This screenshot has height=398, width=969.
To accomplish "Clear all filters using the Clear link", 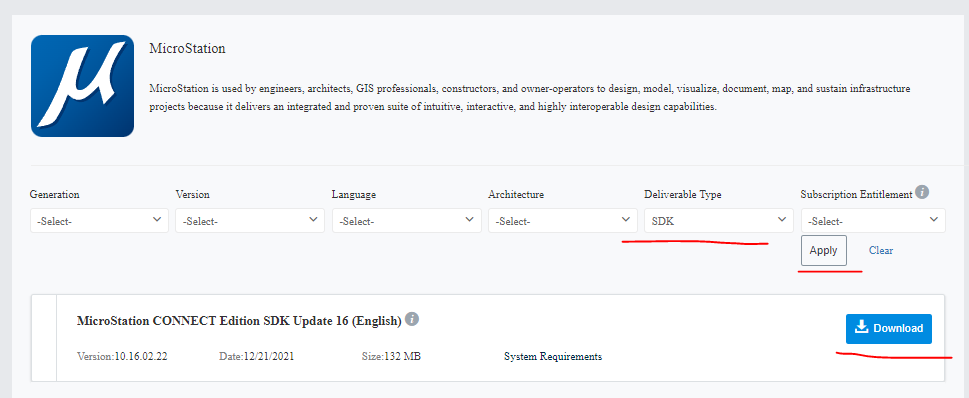I will pos(881,250).
